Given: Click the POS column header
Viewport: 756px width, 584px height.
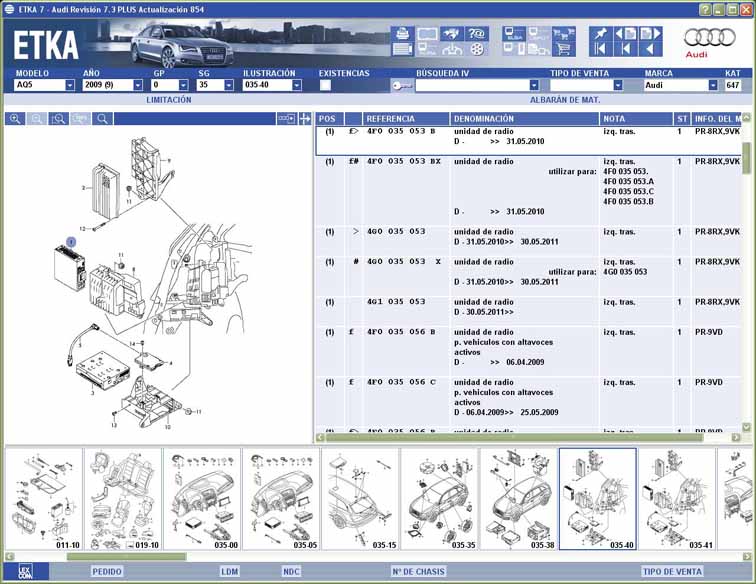Looking at the screenshot, I should [x=329, y=119].
